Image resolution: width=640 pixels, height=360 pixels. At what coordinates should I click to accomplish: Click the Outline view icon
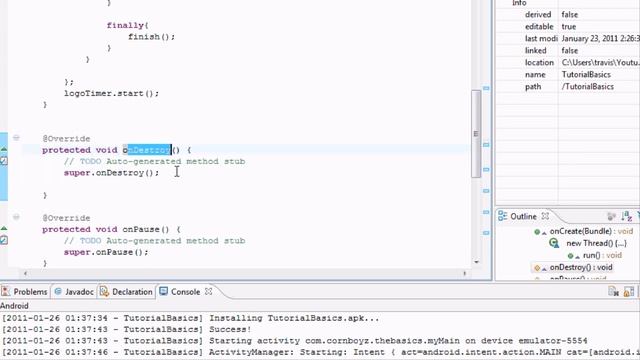pyautogui.click(x=502, y=216)
